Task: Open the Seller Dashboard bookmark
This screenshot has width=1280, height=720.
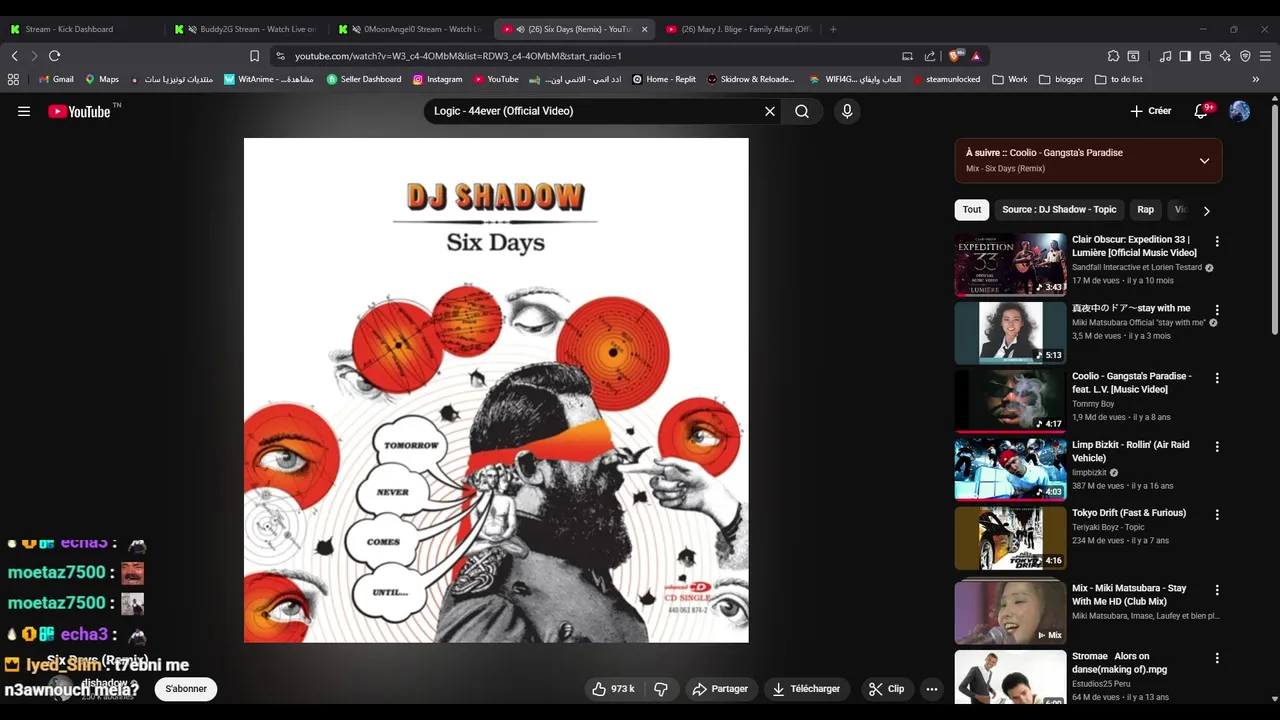Action: coord(364,79)
